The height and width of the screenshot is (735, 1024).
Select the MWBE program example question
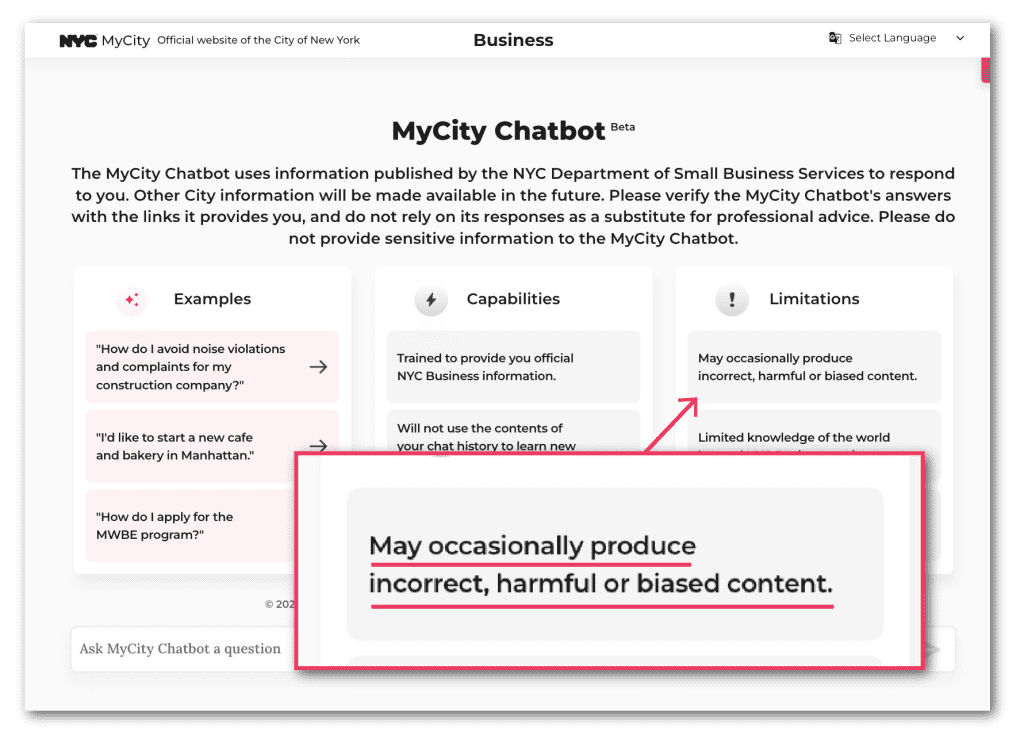coord(191,525)
